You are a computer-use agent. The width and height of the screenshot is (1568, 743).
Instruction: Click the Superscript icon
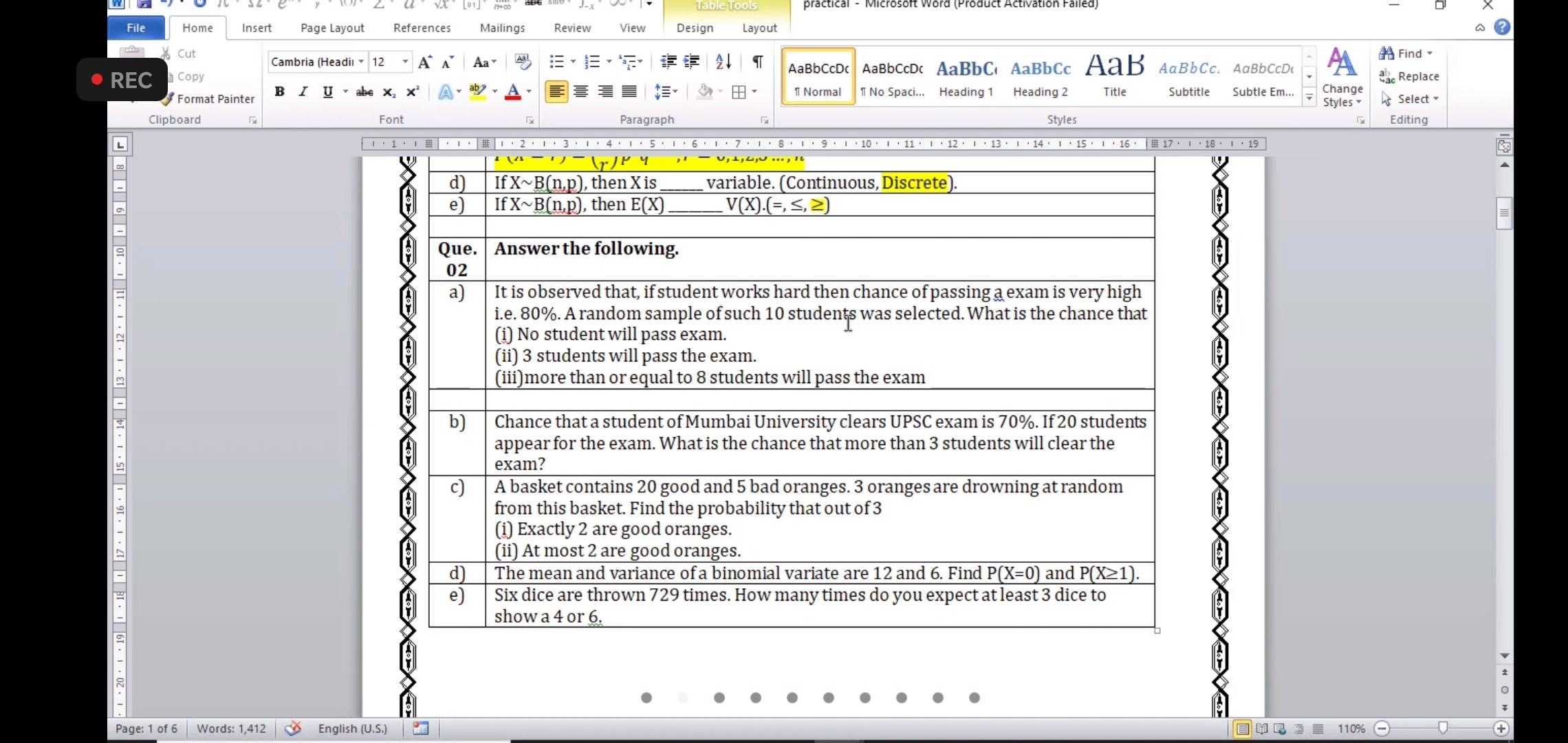point(413,91)
